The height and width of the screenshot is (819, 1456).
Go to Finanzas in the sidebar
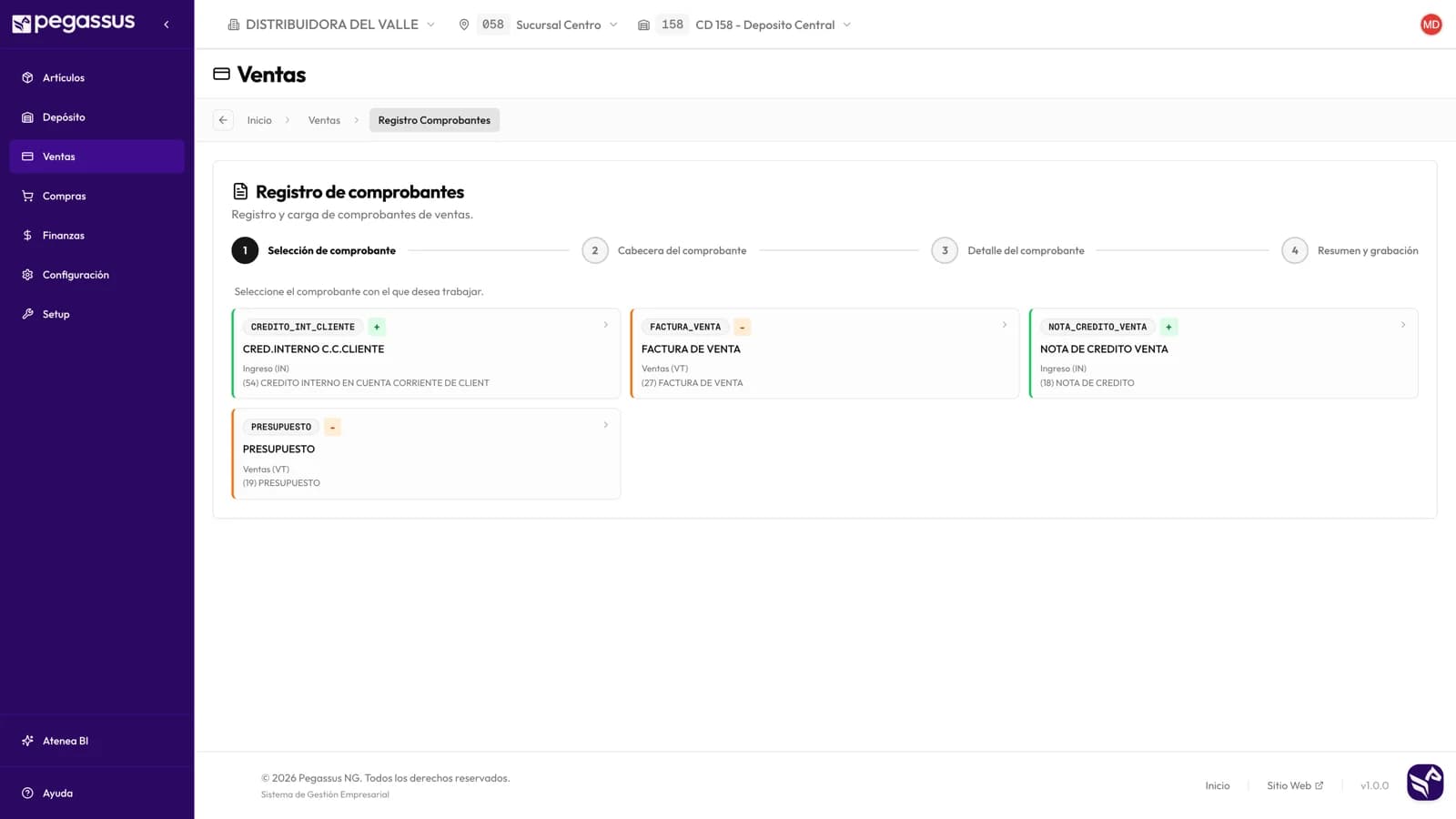pyautogui.click(x=96, y=236)
